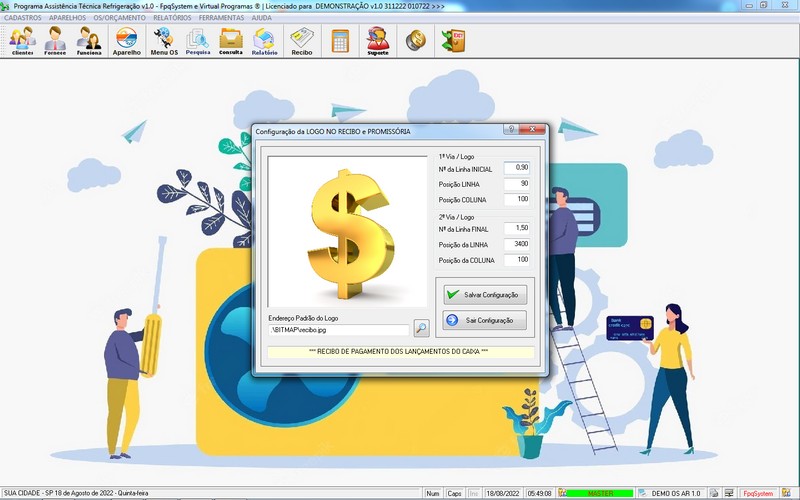Click the Sair Configuração button
This screenshot has width=800, height=500.
[485, 320]
